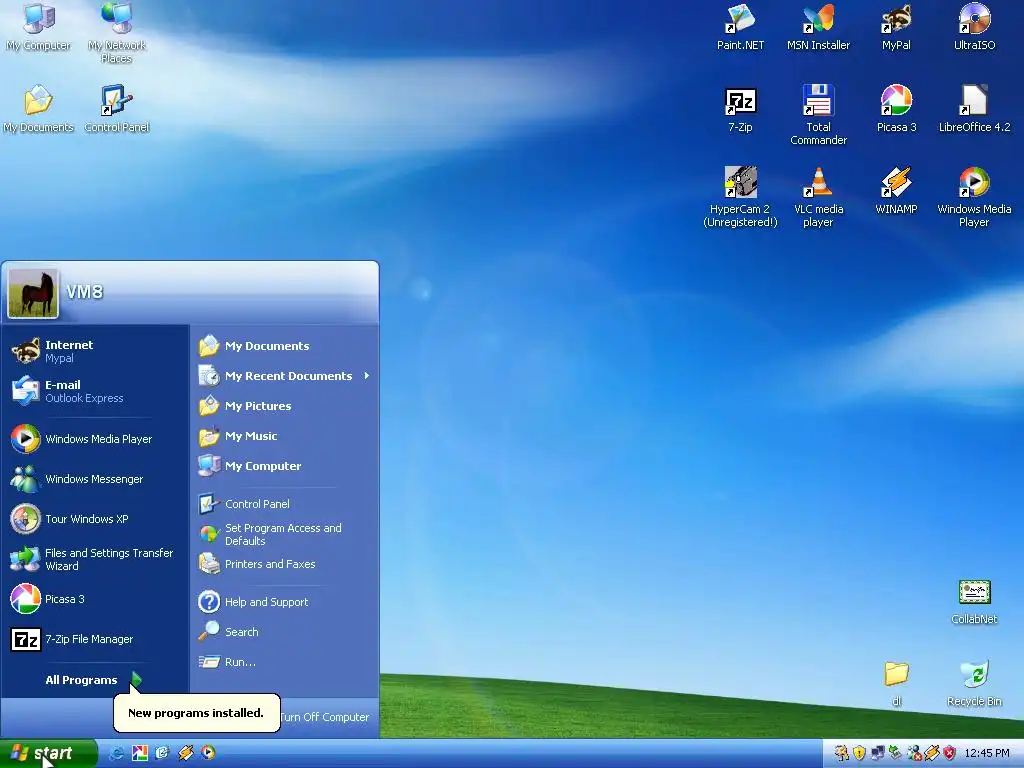Click Winamp agent icon in system tray
Image resolution: width=1024 pixels, height=768 pixels.
coord(932,753)
